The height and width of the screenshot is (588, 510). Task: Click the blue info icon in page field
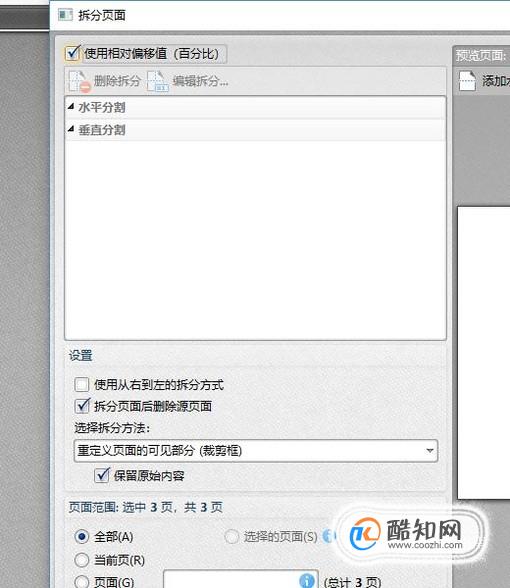pos(307,580)
